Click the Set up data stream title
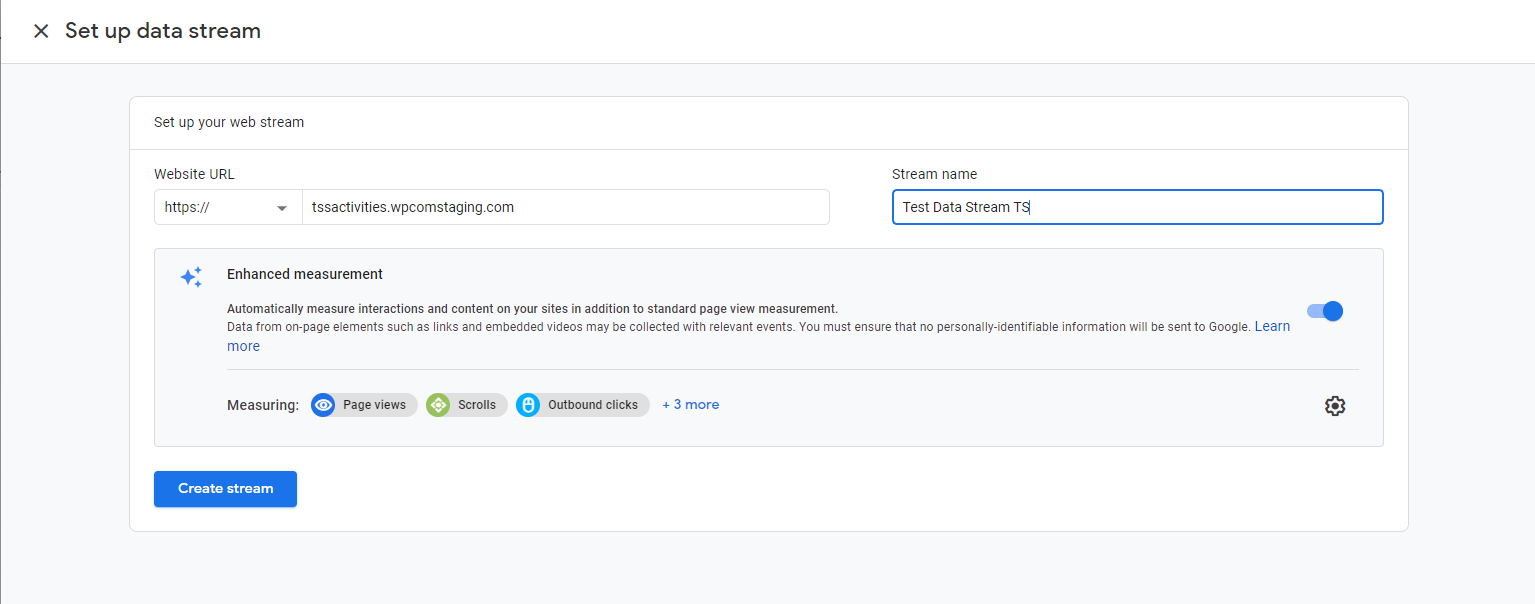This screenshot has height=604, width=1535. coord(163,31)
